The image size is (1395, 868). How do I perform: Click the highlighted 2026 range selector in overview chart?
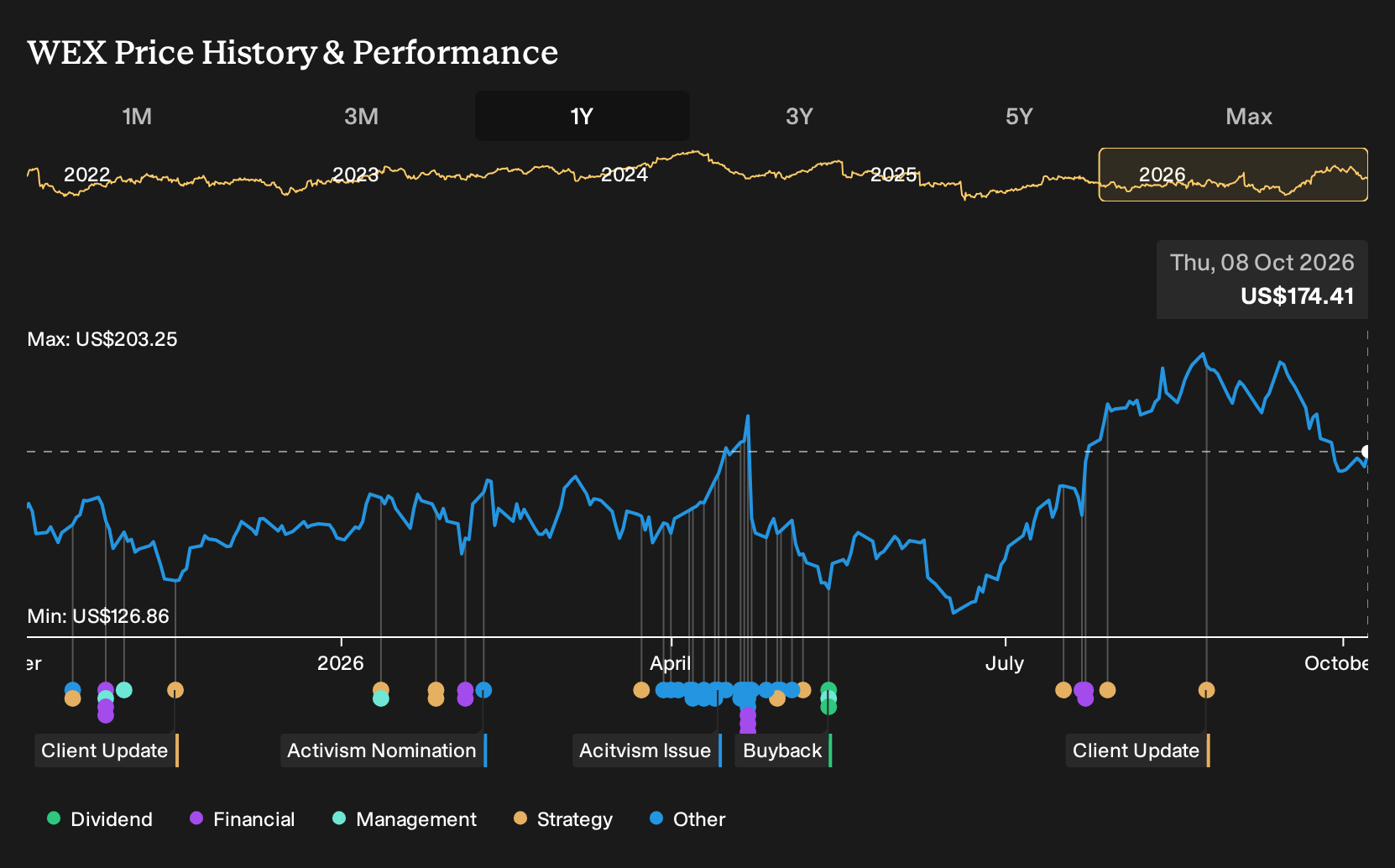click(1233, 175)
